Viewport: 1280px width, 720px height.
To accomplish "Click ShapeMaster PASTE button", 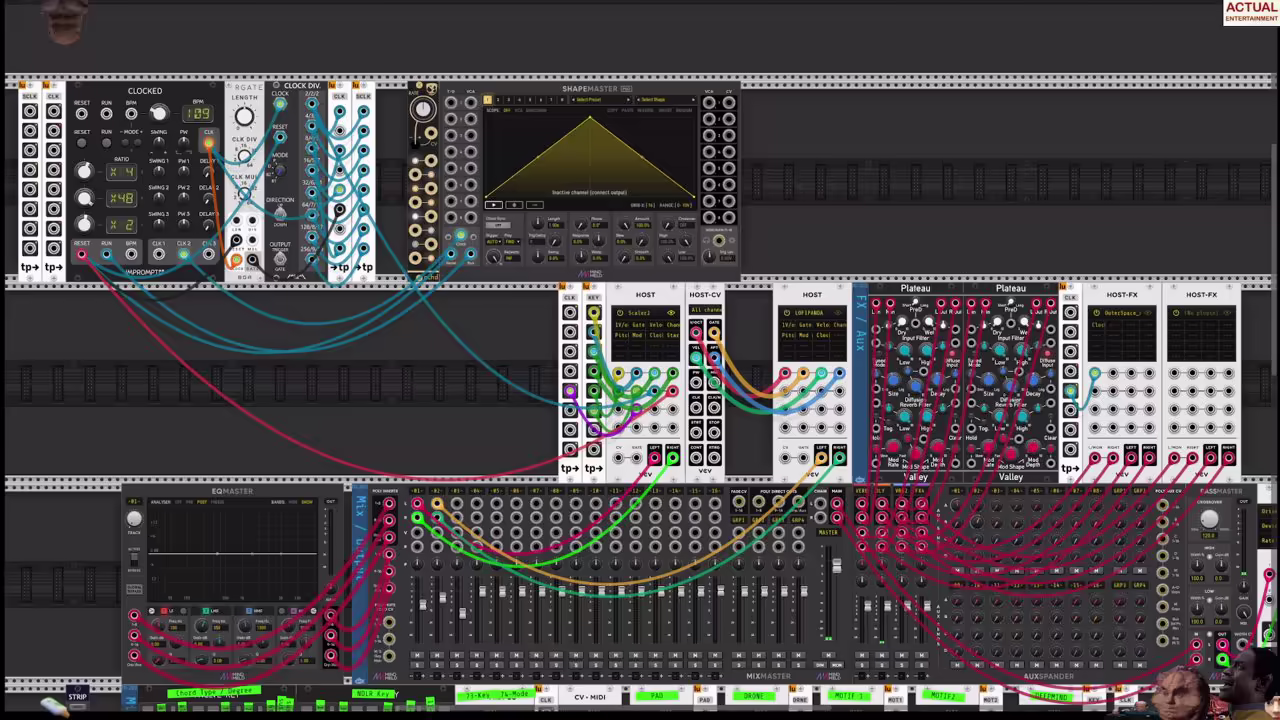I will (627, 110).
